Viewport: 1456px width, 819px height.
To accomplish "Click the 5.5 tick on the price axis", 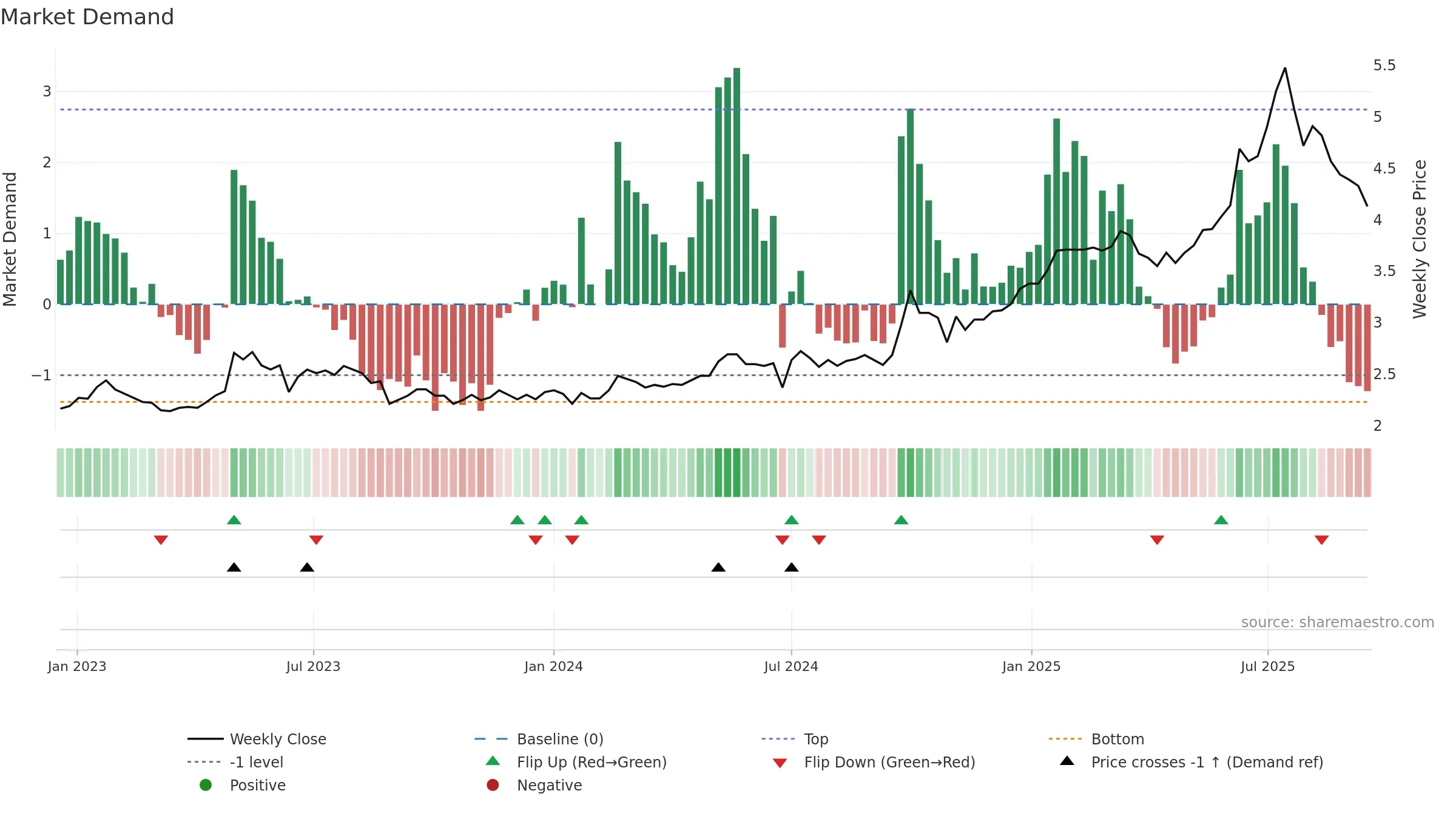I will pos(1384,66).
